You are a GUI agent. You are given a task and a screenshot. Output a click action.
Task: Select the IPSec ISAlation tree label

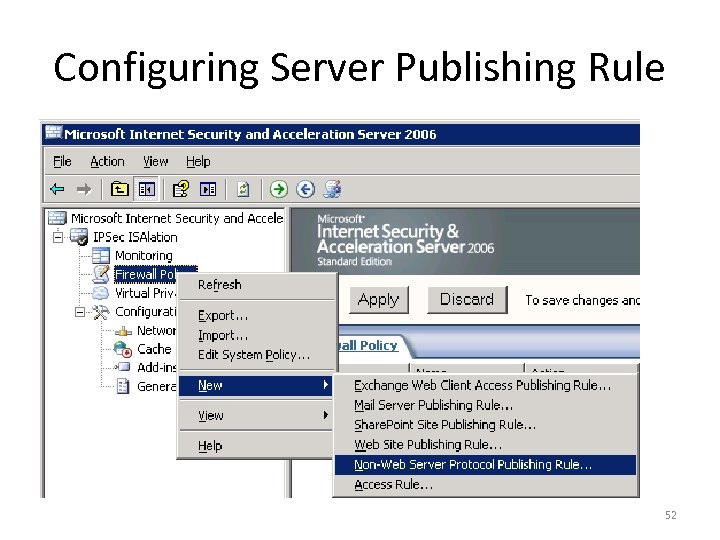[135, 237]
